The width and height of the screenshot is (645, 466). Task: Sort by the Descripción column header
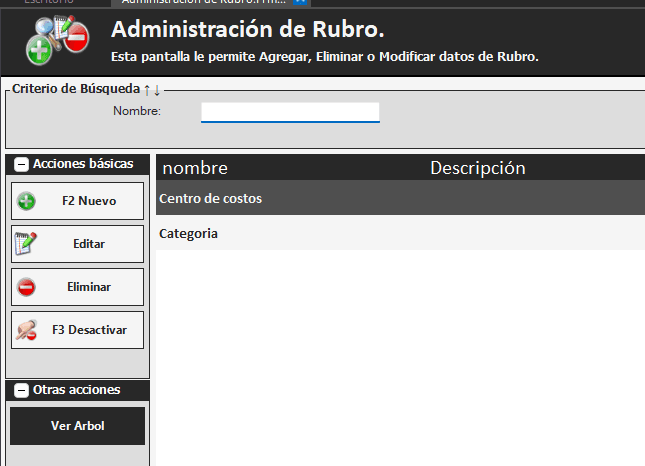(x=477, y=168)
